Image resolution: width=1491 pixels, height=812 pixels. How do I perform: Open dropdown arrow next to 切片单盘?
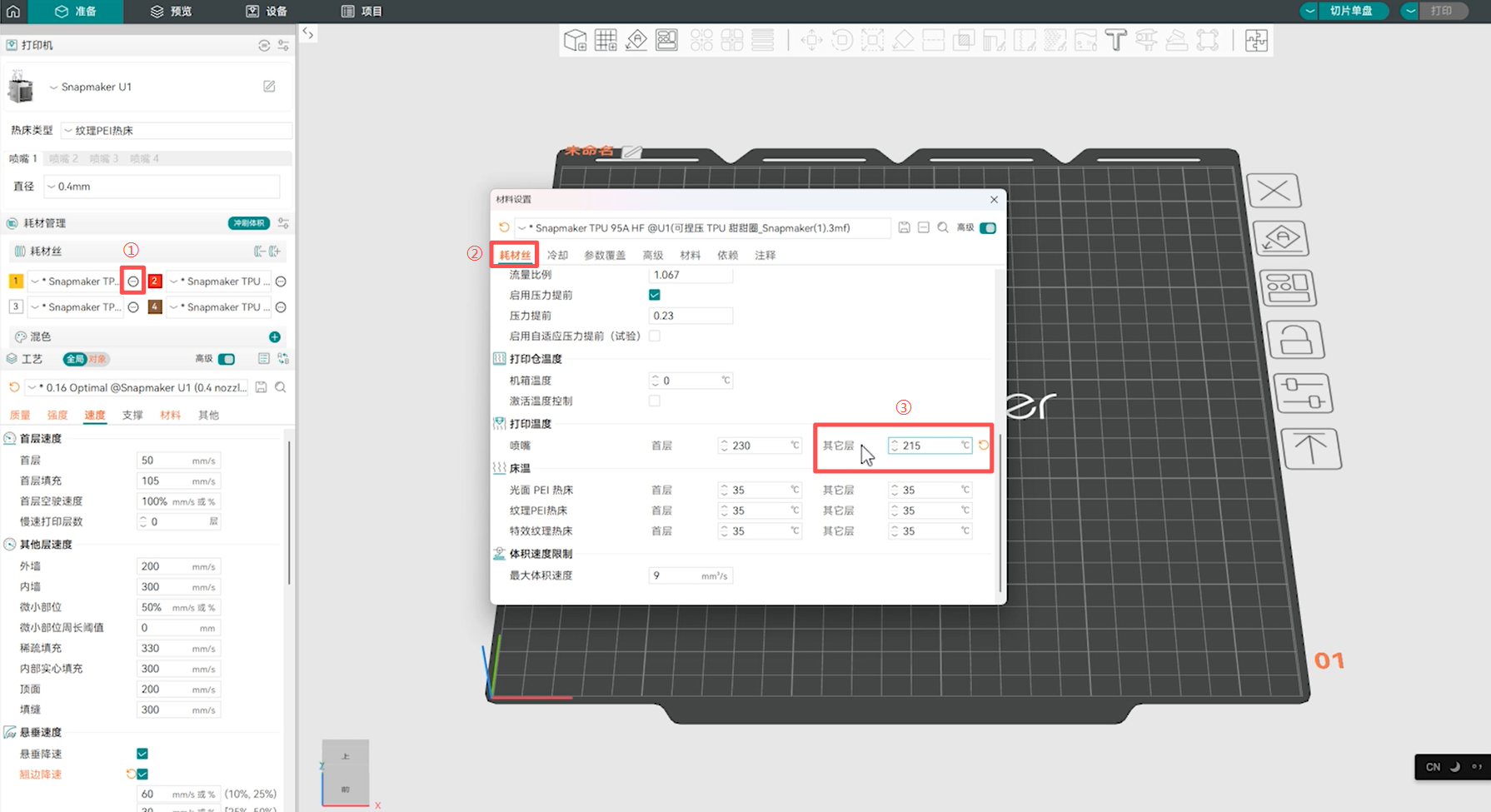pos(1310,11)
